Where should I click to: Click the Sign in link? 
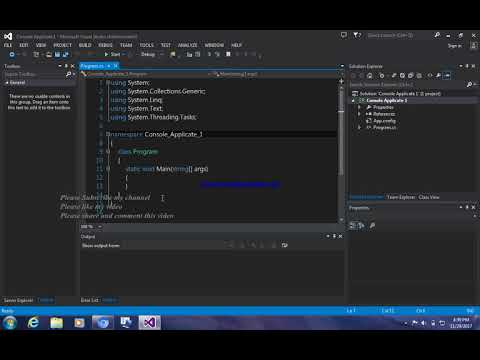click(x=455, y=46)
